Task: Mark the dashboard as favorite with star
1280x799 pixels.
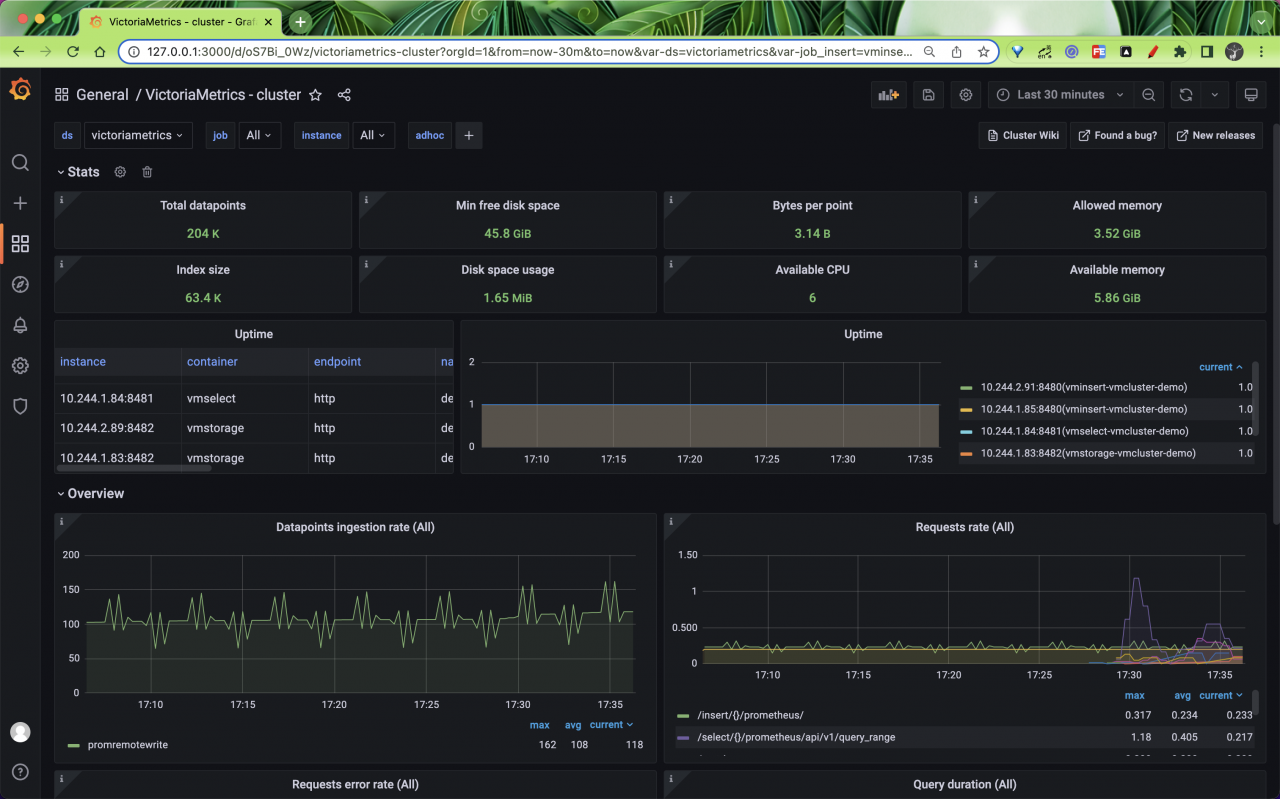Action: [315, 94]
